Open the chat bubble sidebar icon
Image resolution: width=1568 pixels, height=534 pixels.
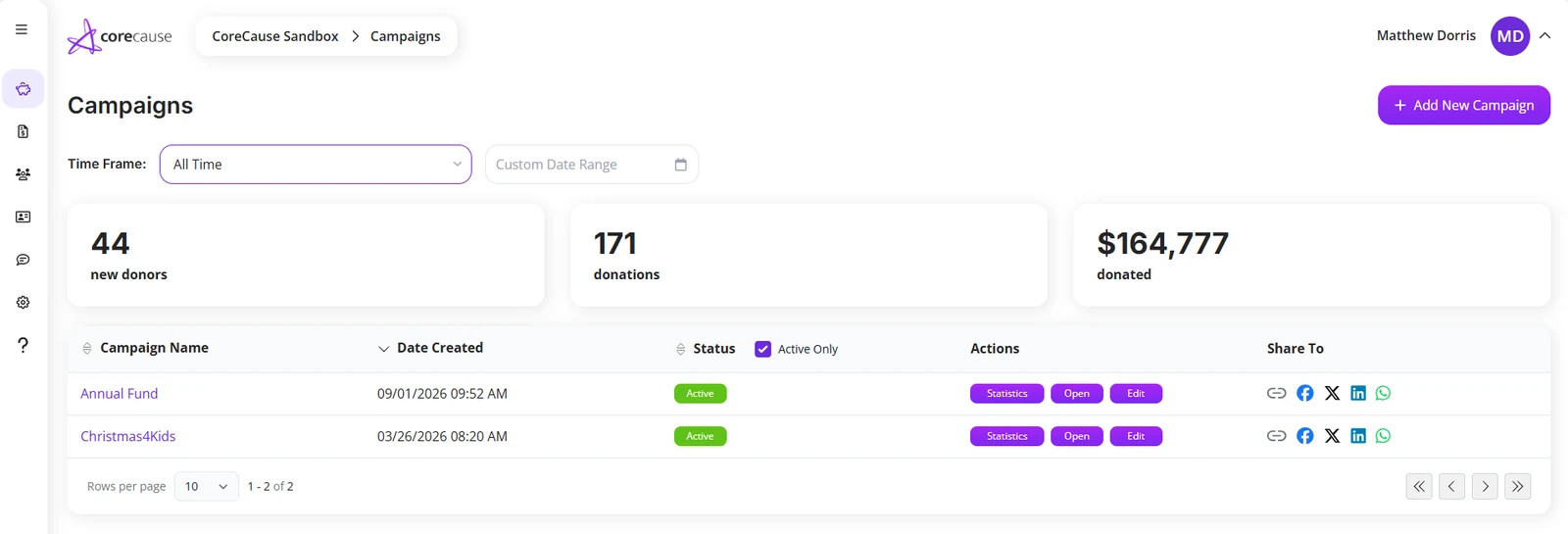(23, 260)
